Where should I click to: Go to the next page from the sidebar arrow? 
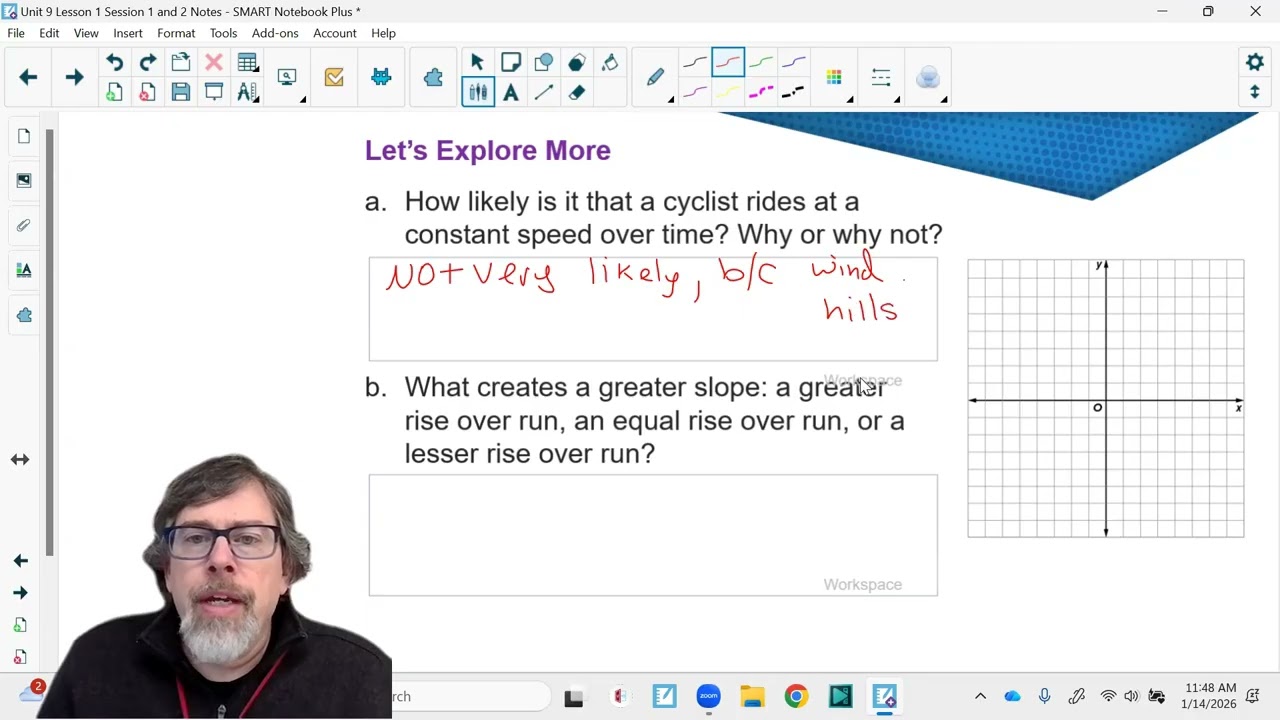[20, 593]
